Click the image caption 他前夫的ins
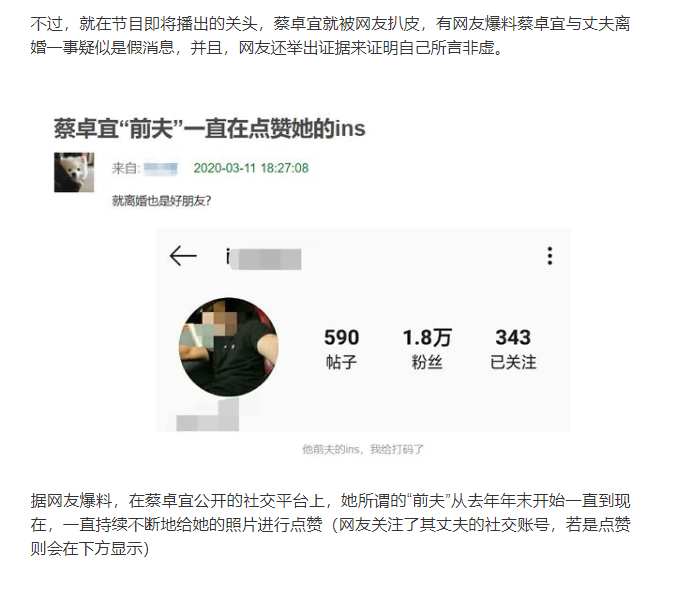The height and width of the screenshot is (601, 677). pos(363,449)
